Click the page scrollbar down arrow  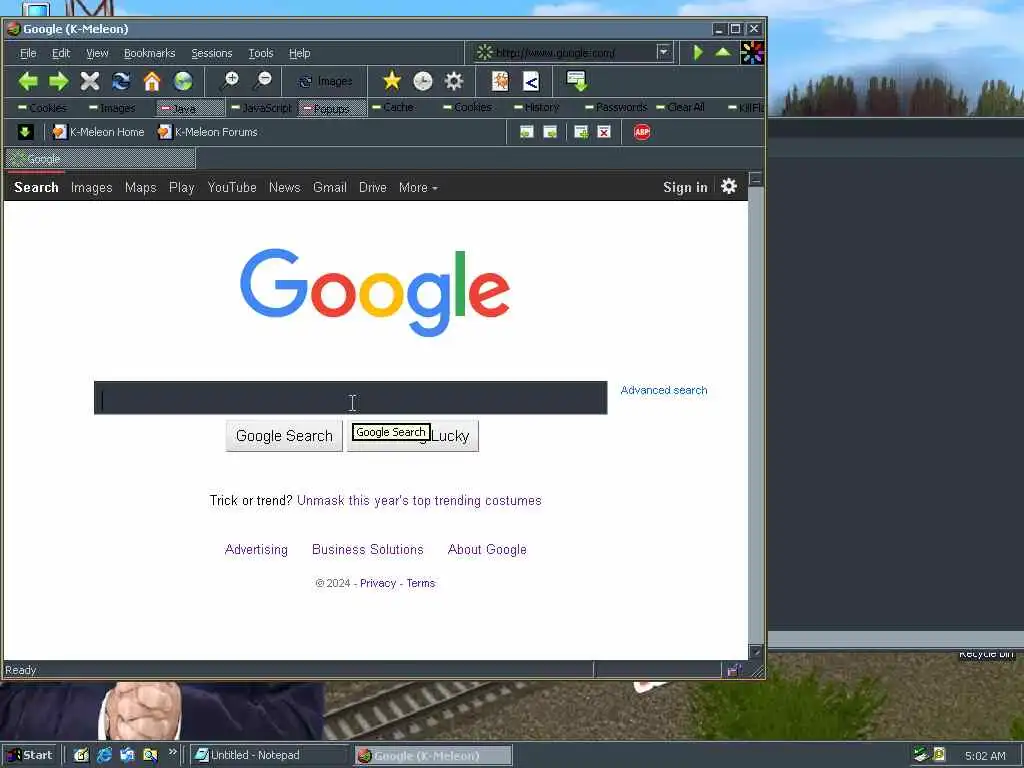click(756, 651)
